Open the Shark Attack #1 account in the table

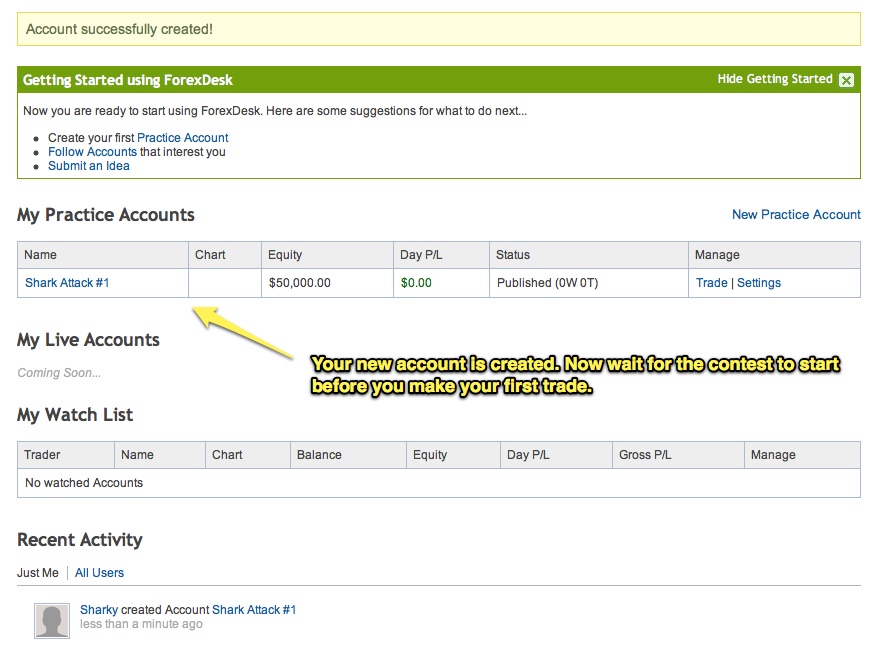(x=67, y=283)
